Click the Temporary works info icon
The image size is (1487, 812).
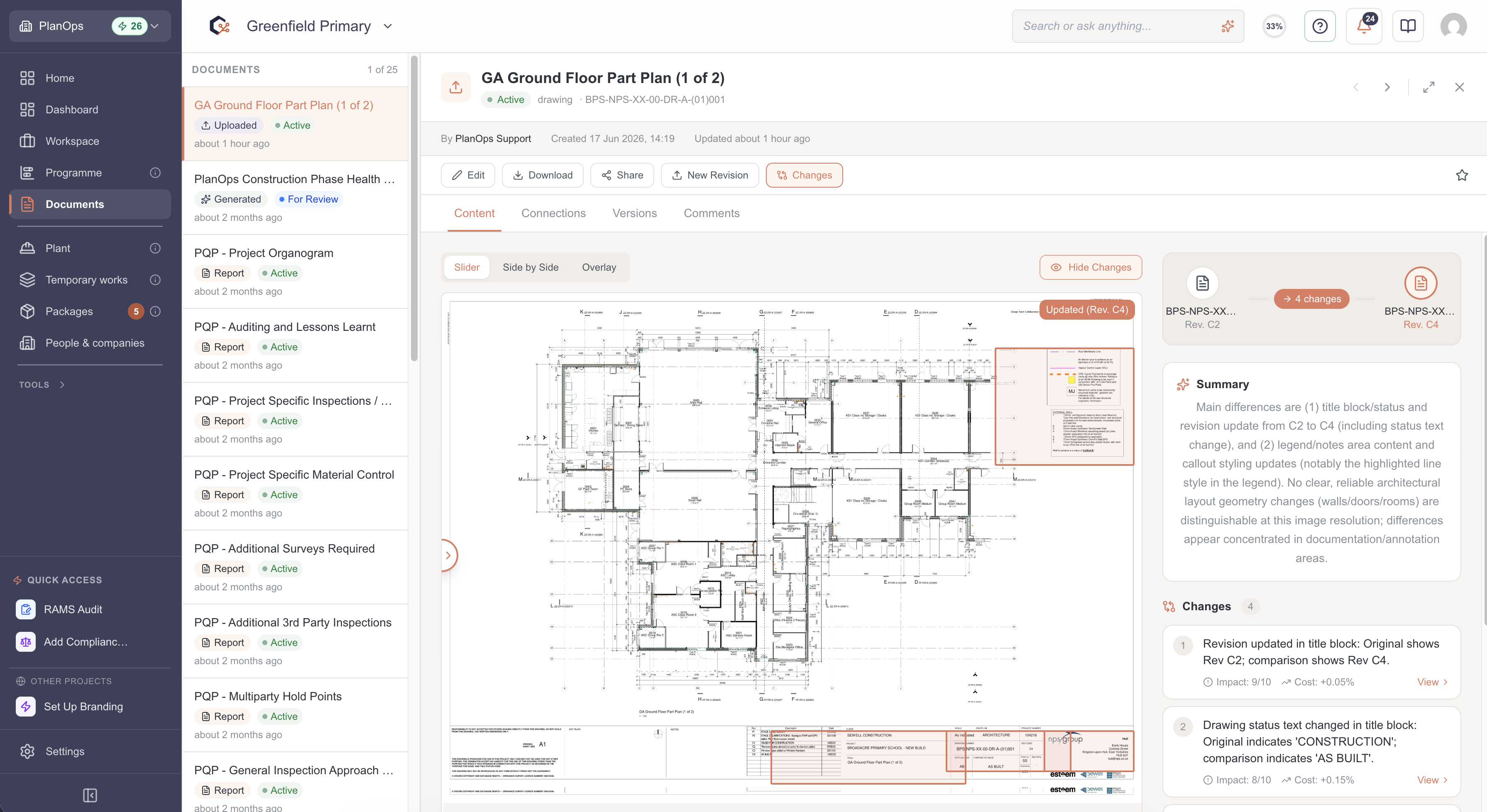coord(155,280)
